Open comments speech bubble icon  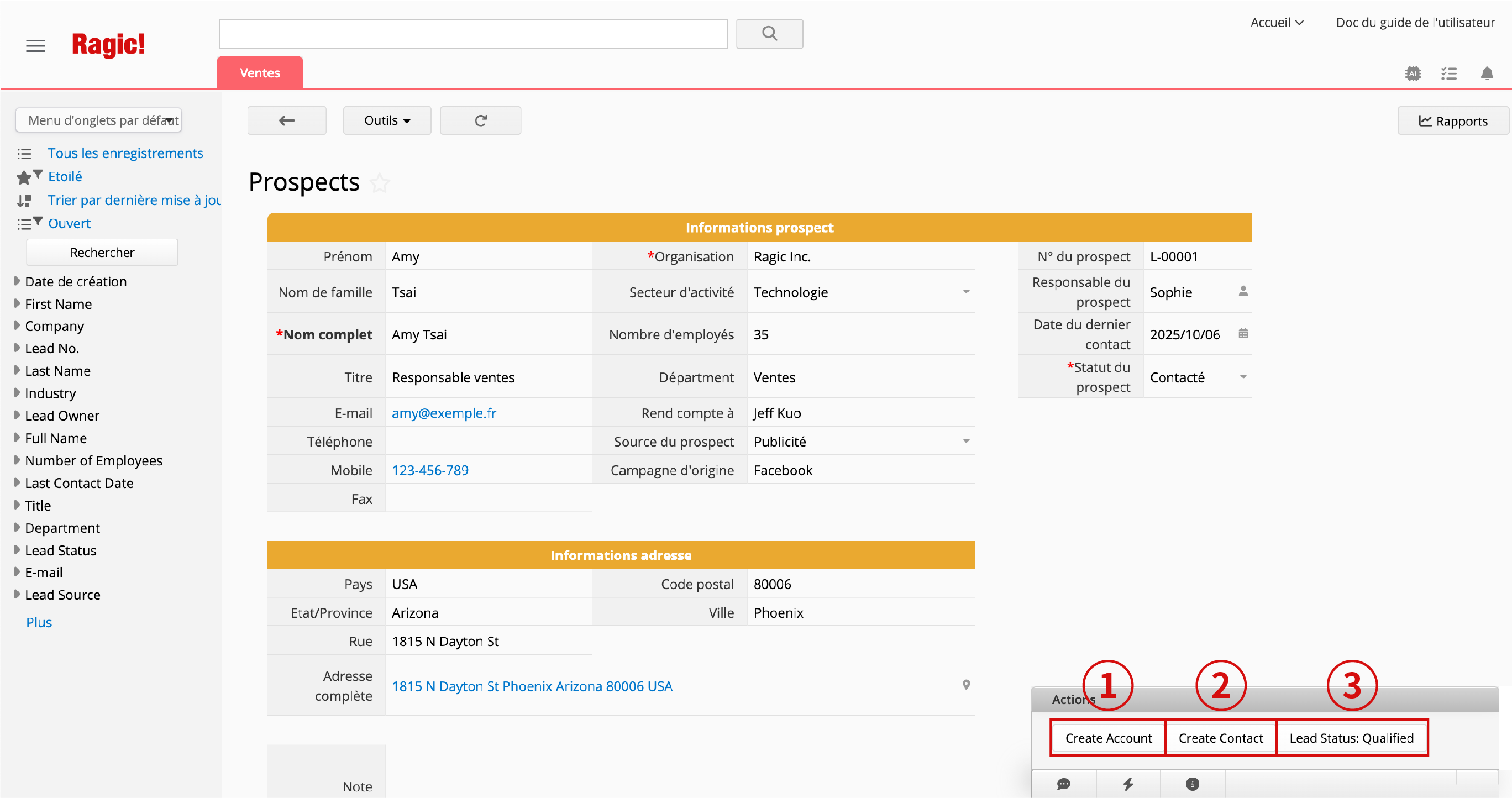1064,784
